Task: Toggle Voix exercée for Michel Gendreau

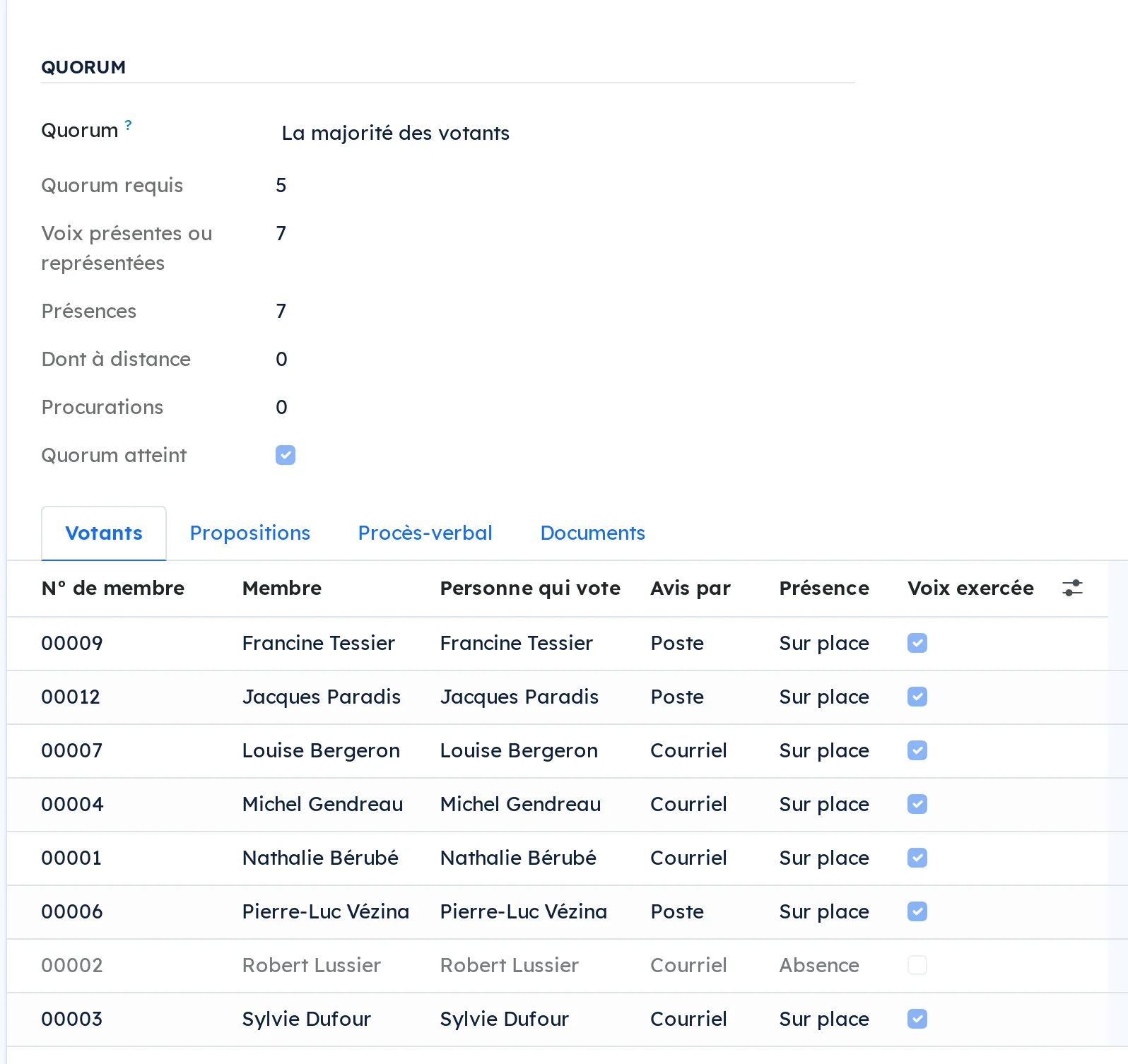Action: 917,804
